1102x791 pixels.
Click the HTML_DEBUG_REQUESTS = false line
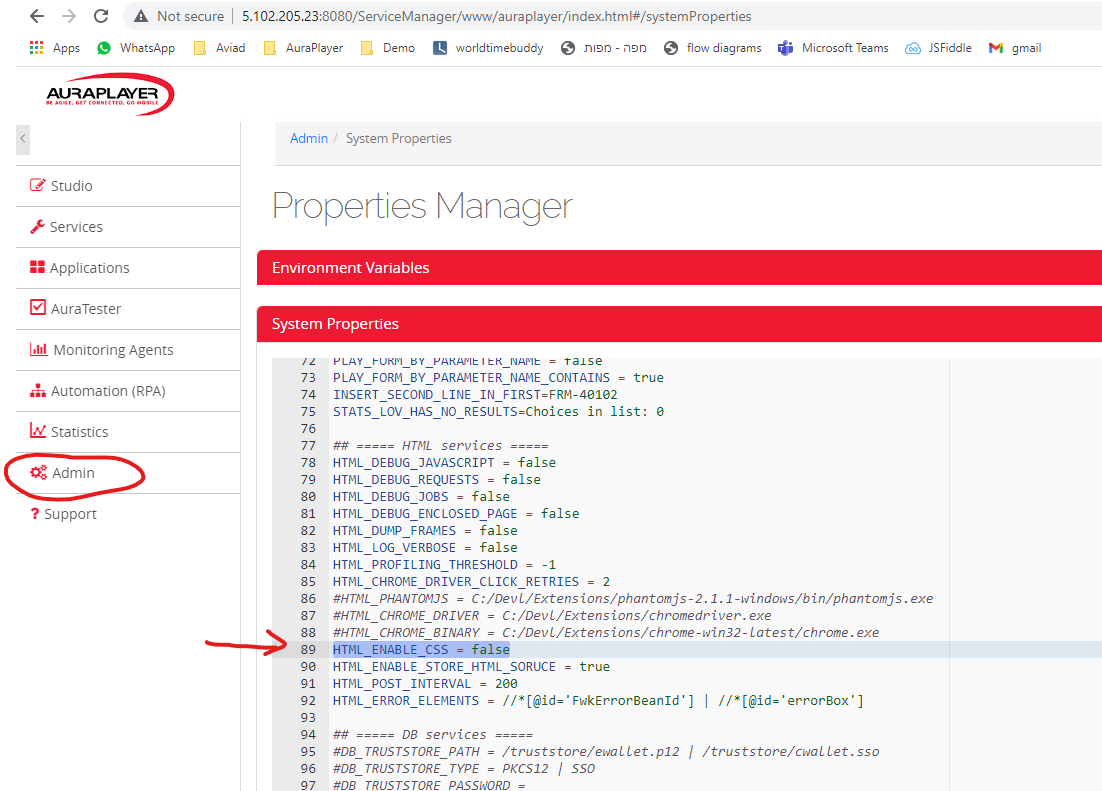click(436, 480)
